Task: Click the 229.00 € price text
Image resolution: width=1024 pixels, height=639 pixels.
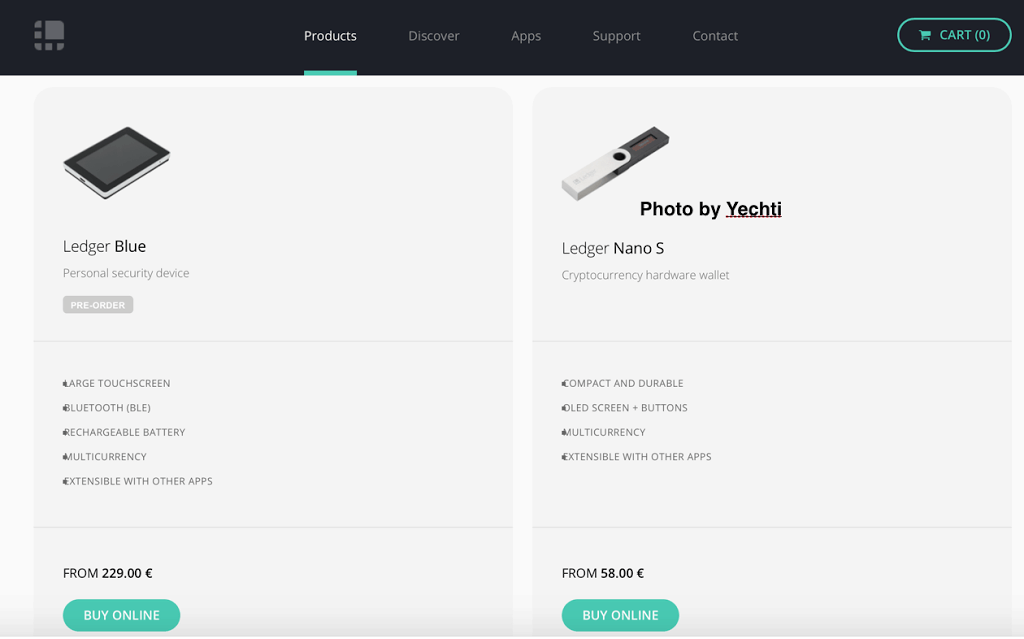Action: tap(127, 574)
